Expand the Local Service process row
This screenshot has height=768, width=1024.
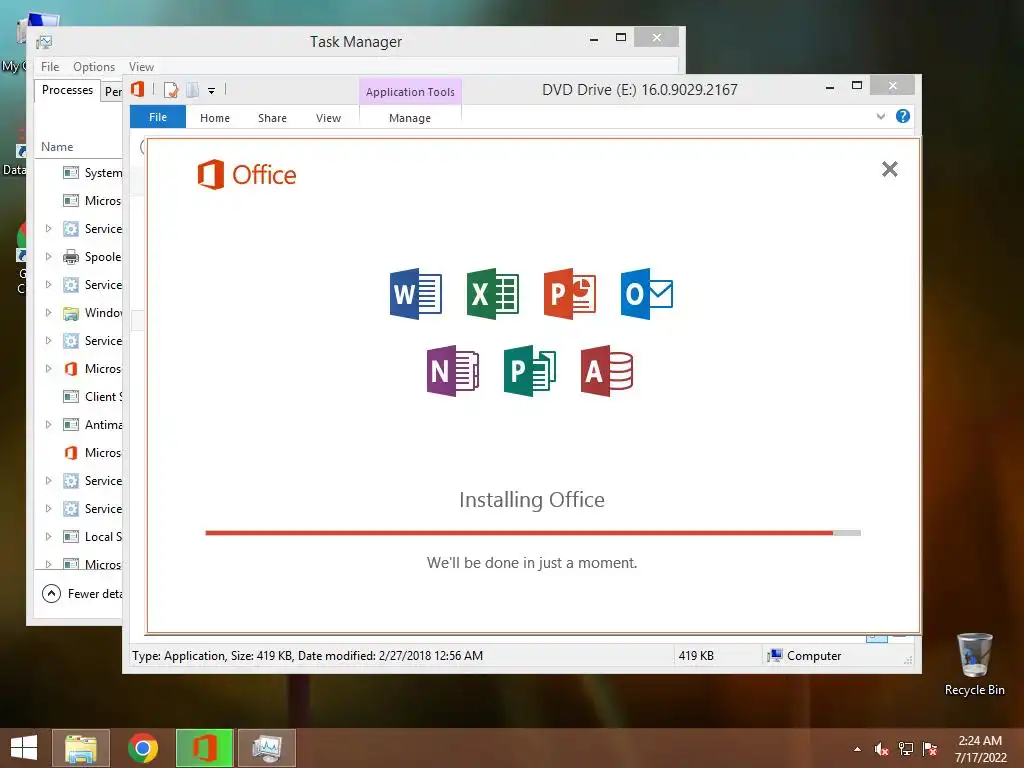(x=48, y=537)
